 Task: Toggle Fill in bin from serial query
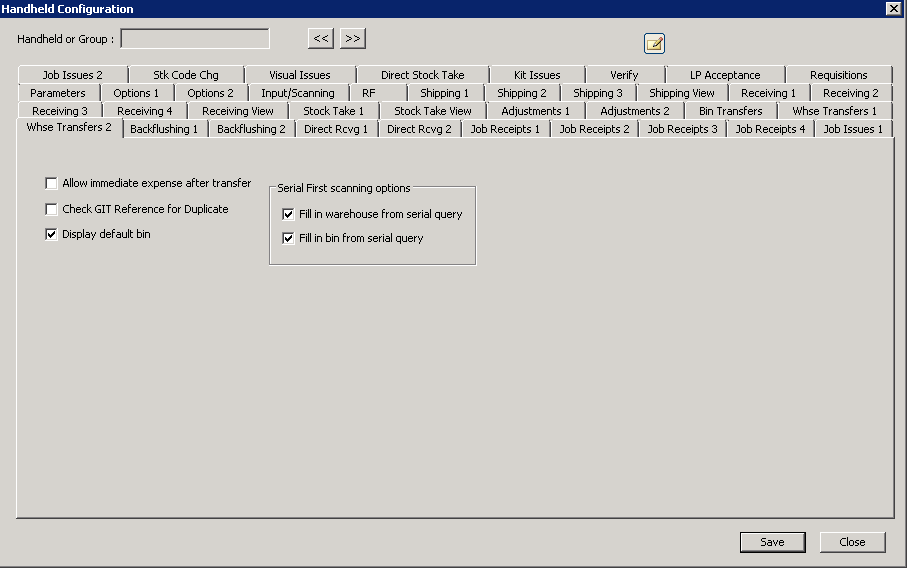tap(288, 238)
